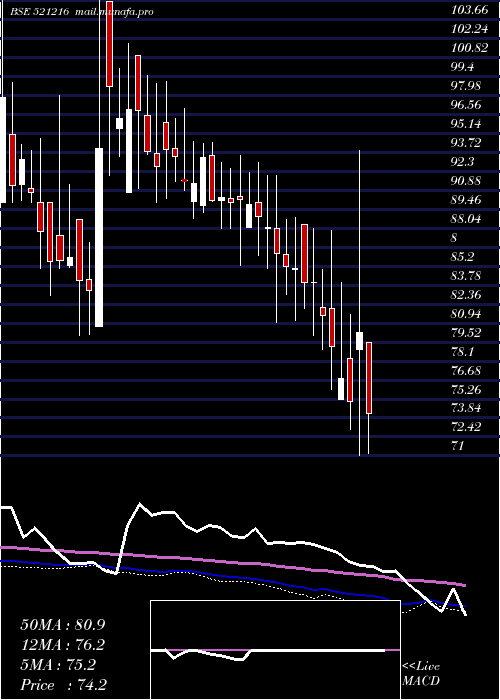Click the 12MA : 76.2 readout
500x700 pixels.
63,645
